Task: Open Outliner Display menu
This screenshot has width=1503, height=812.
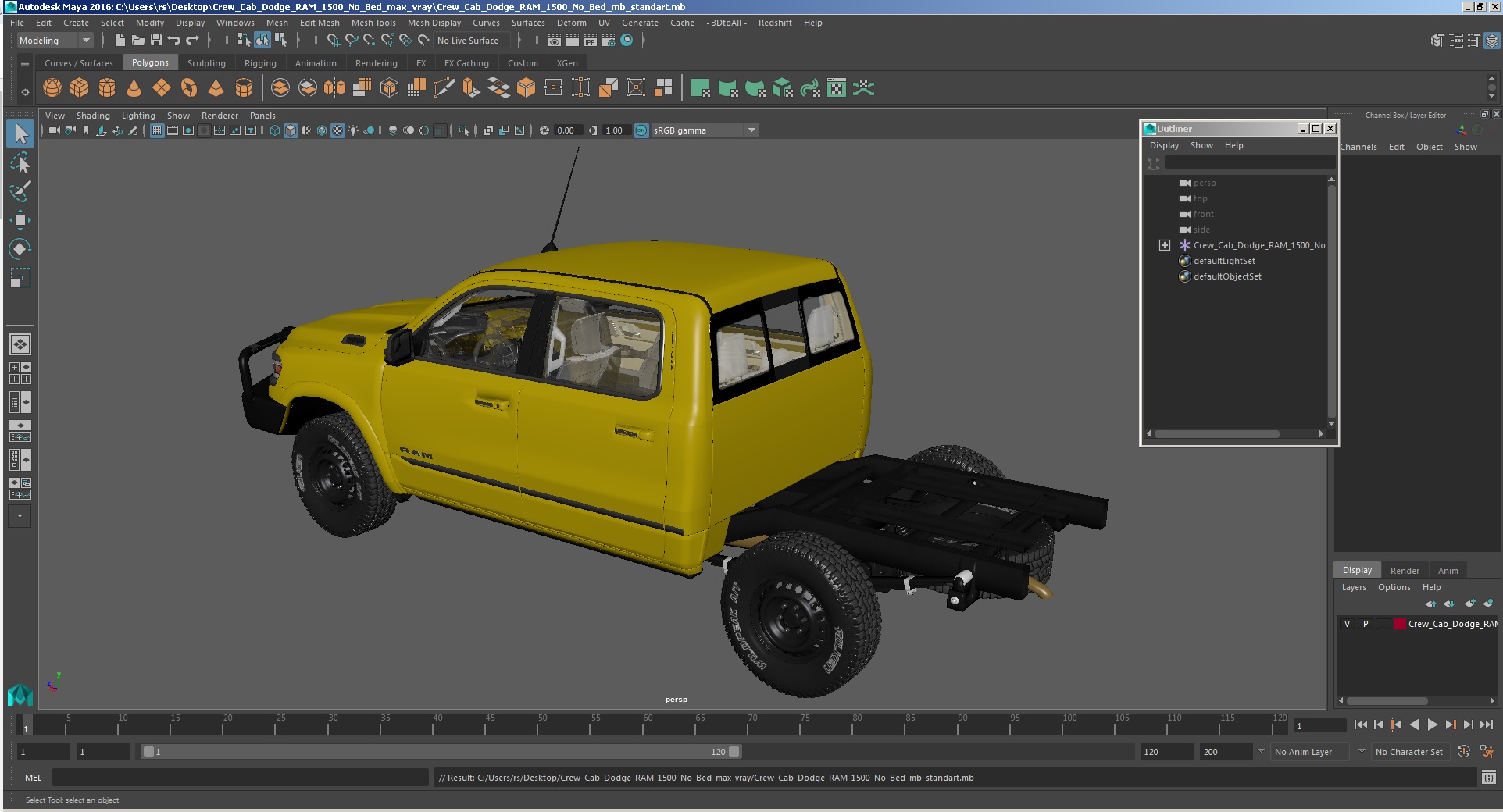Action: (1164, 145)
